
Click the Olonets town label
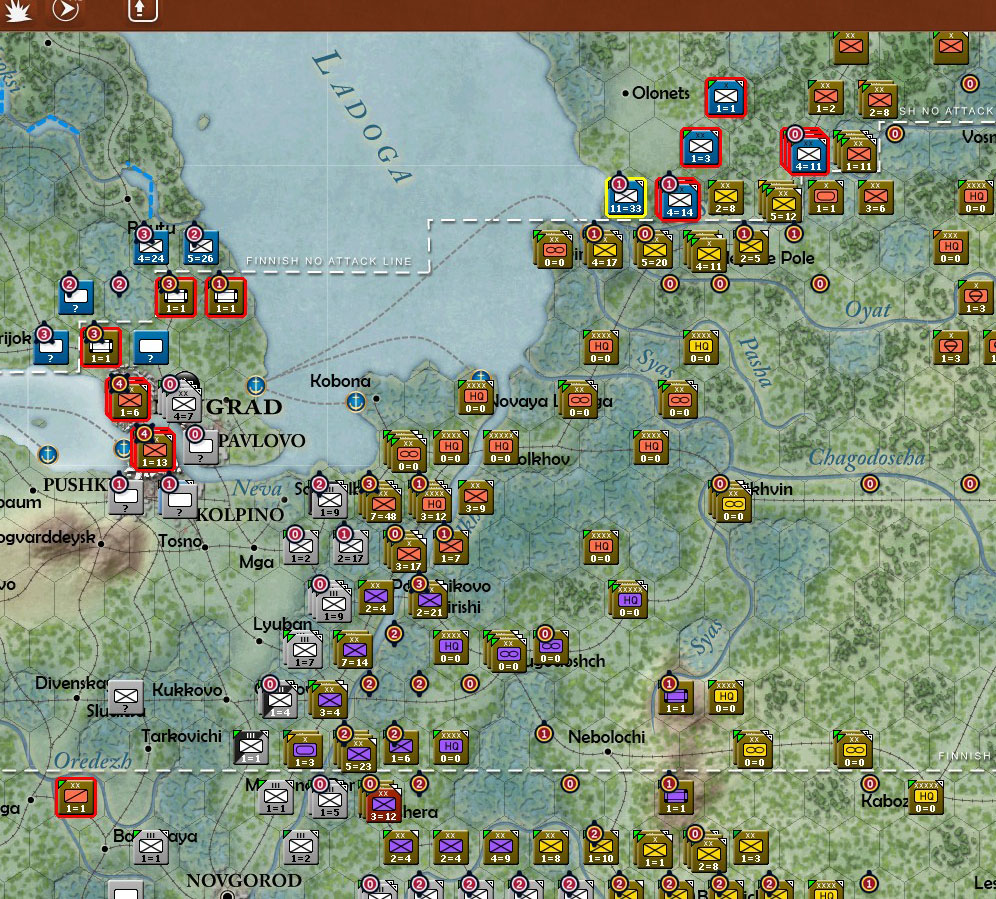coord(661,93)
